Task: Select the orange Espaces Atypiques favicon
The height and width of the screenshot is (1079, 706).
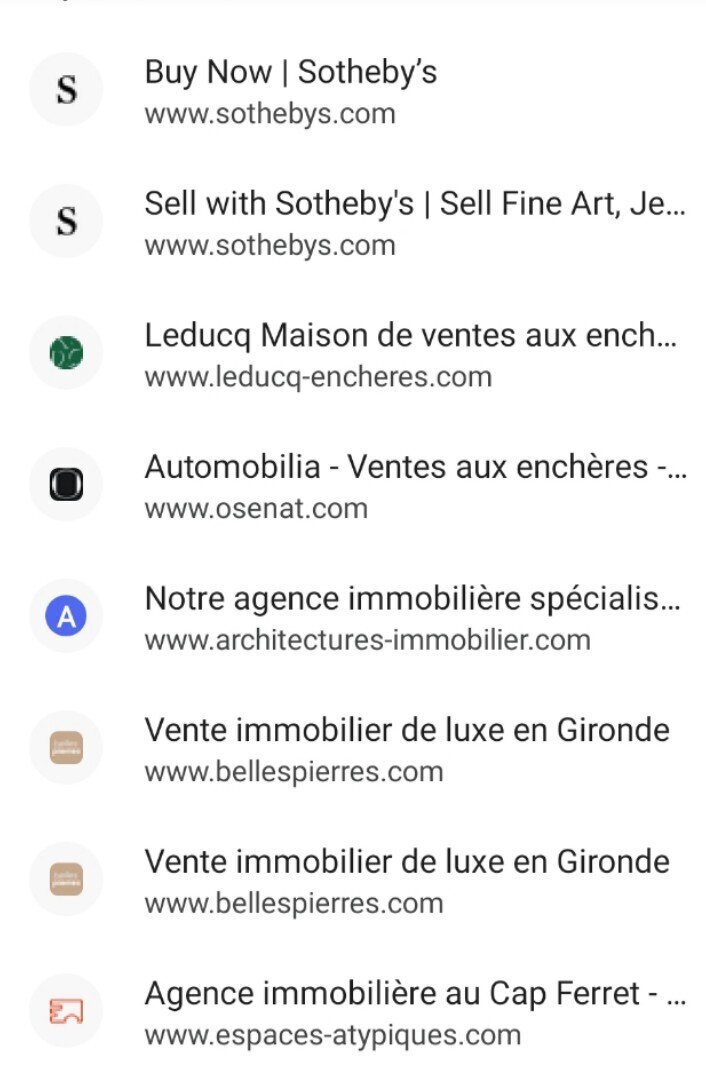Action: (66, 1010)
